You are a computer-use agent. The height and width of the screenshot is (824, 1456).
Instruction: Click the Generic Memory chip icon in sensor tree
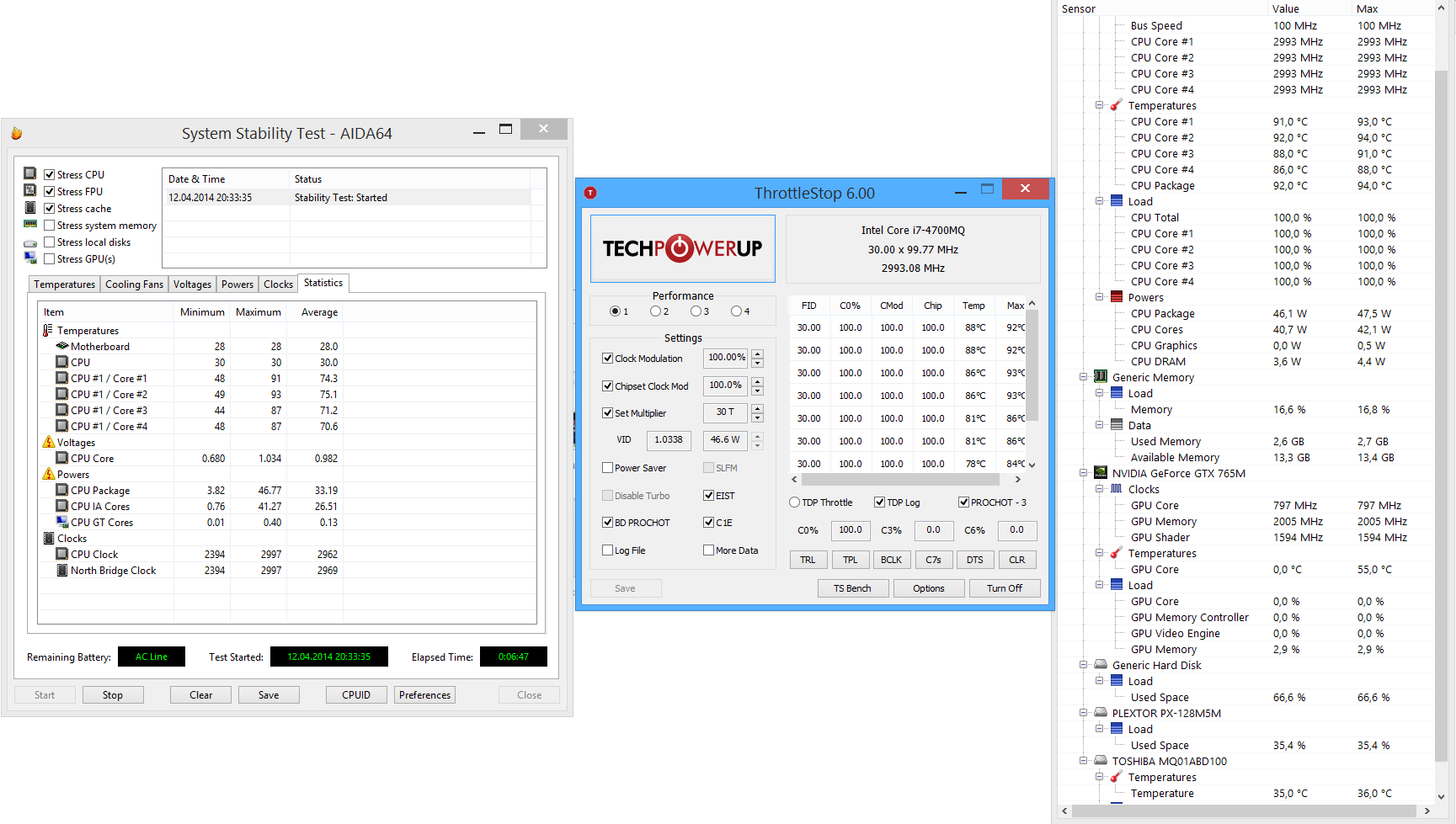[x=1101, y=377]
